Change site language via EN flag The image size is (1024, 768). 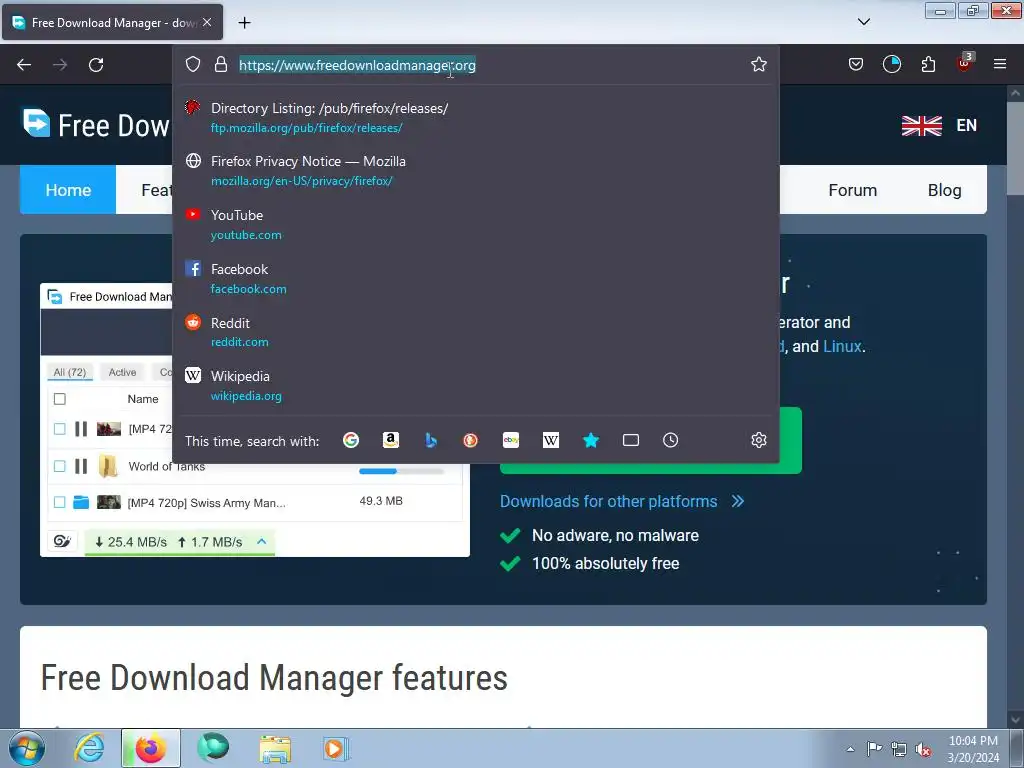(939, 125)
